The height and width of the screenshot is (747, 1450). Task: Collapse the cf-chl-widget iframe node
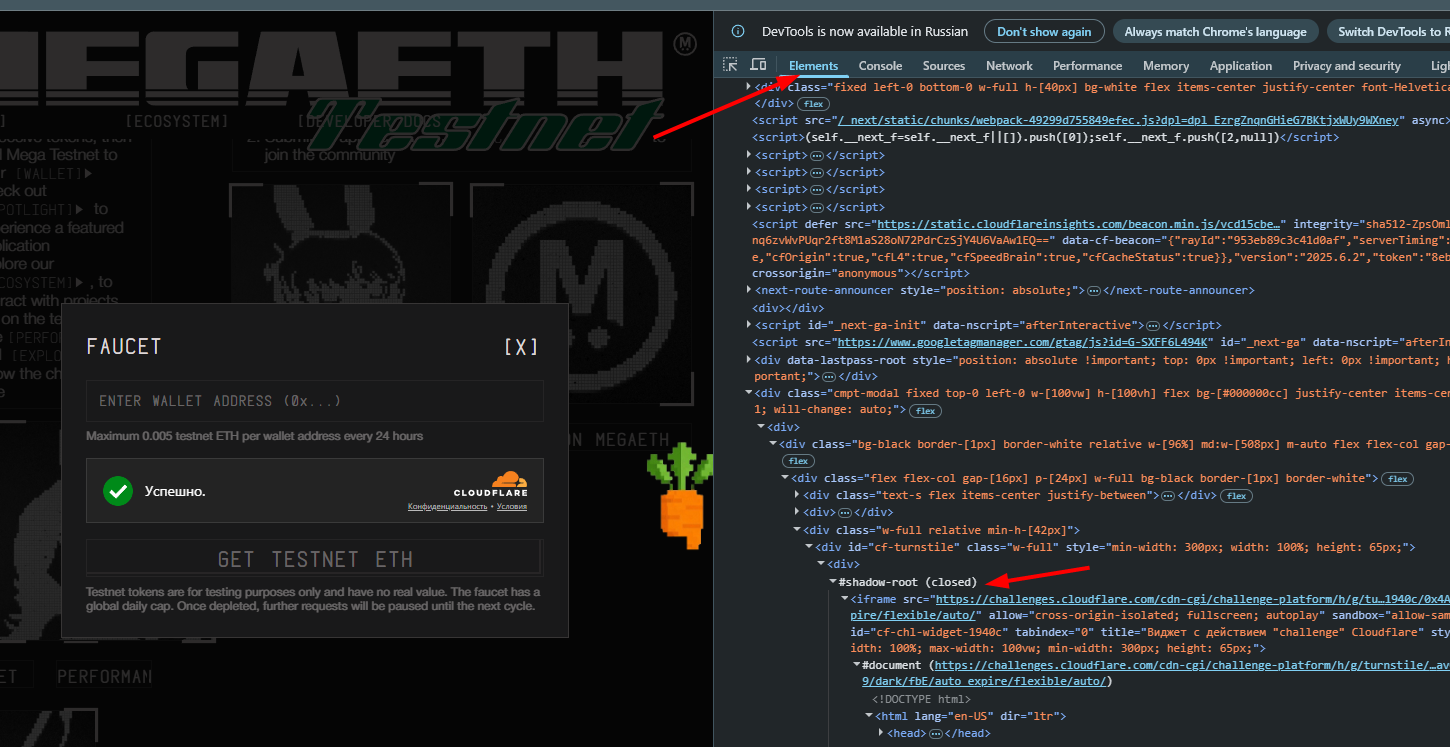click(844, 599)
